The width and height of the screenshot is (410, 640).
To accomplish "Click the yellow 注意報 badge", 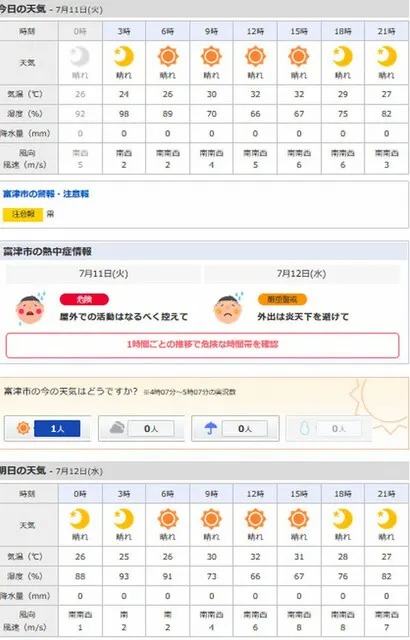I will point(23,214).
